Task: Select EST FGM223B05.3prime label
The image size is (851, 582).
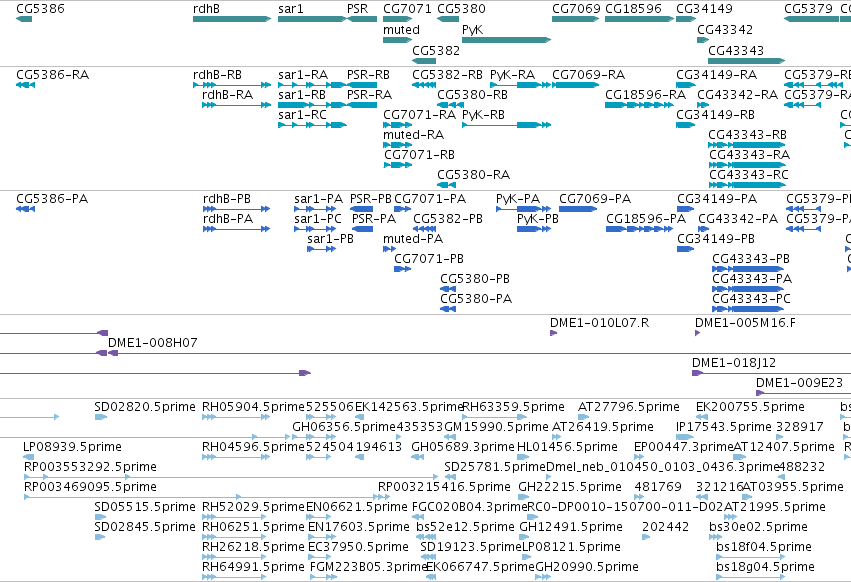Action: [369, 567]
